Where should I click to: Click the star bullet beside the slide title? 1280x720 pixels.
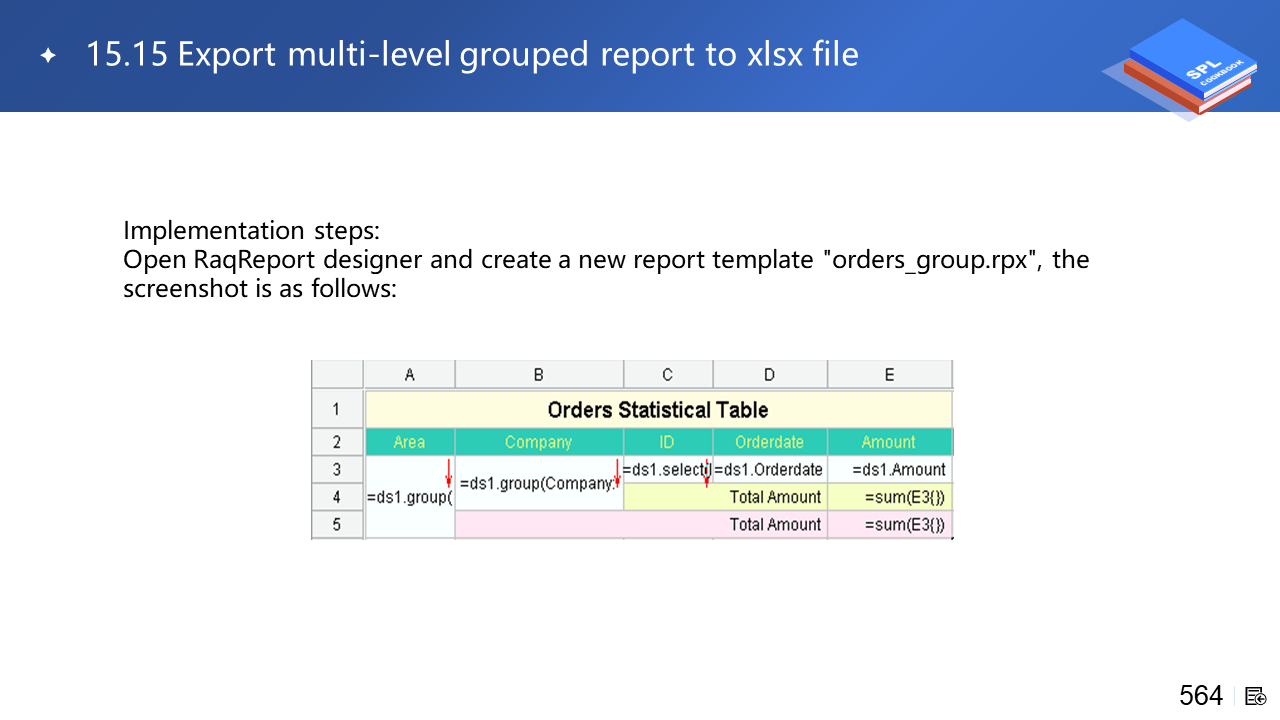click(48, 56)
